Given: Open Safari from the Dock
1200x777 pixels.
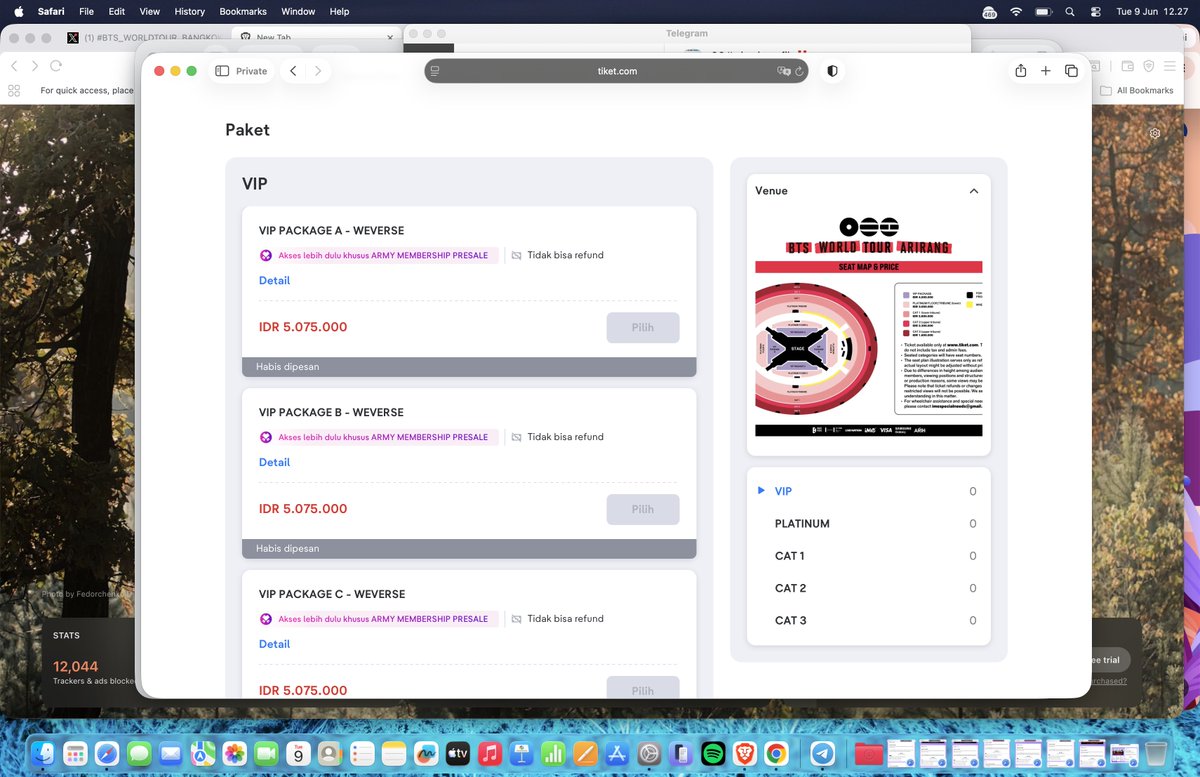Looking at the screenshot, I should click(107, 753).
